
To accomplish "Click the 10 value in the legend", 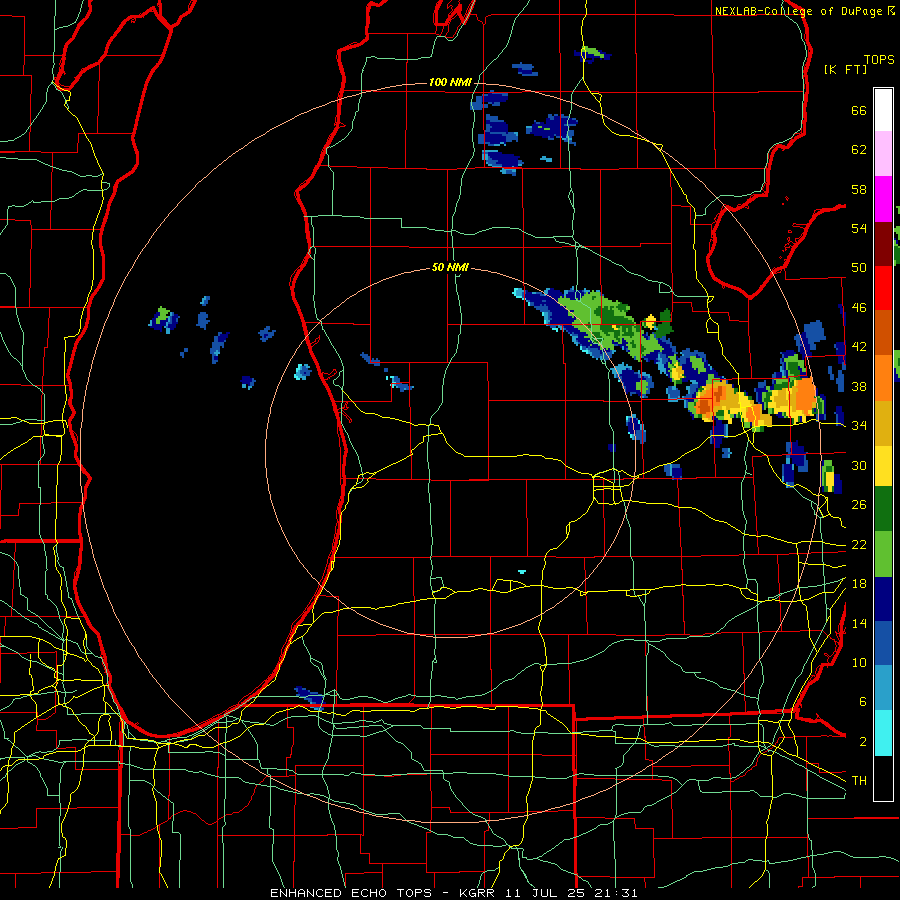I will 859,662.
